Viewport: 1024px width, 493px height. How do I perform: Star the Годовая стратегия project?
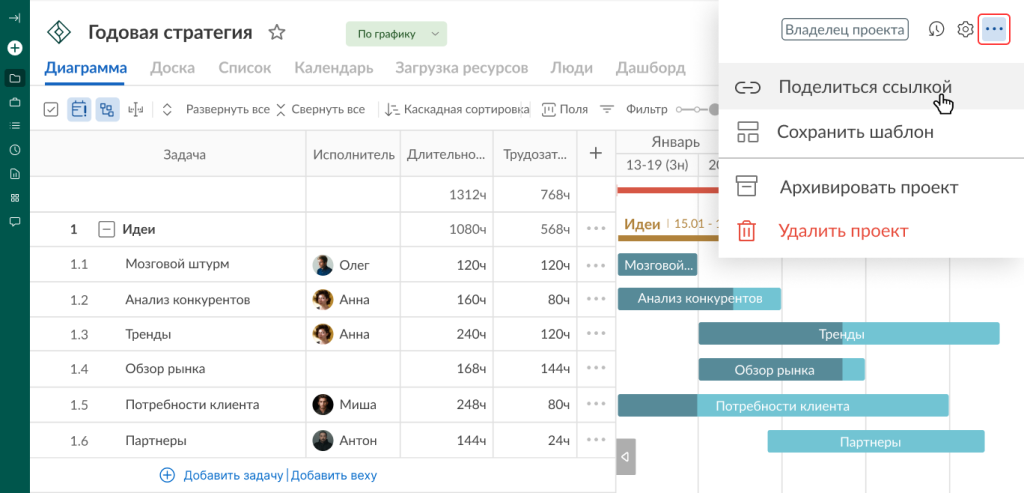(277, 33)
